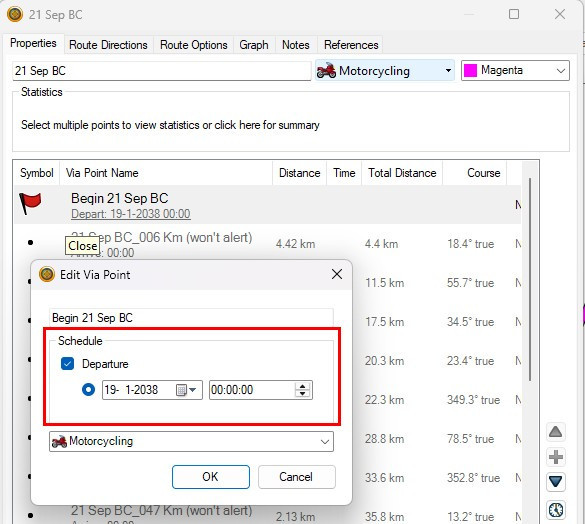
Task: Toggle the Departure checkbox
Action: [x=68, y=364]
